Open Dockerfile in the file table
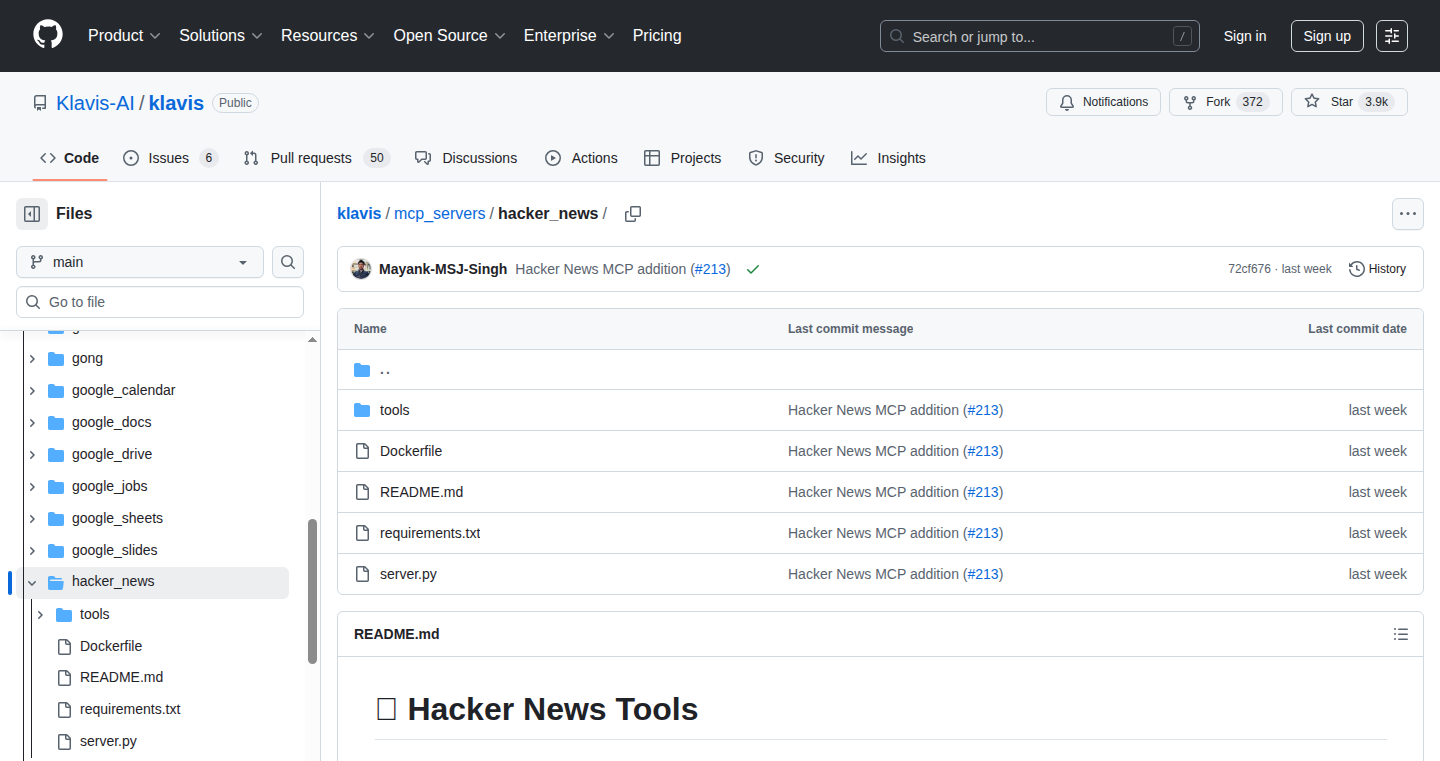 click(x=411, y=451)
